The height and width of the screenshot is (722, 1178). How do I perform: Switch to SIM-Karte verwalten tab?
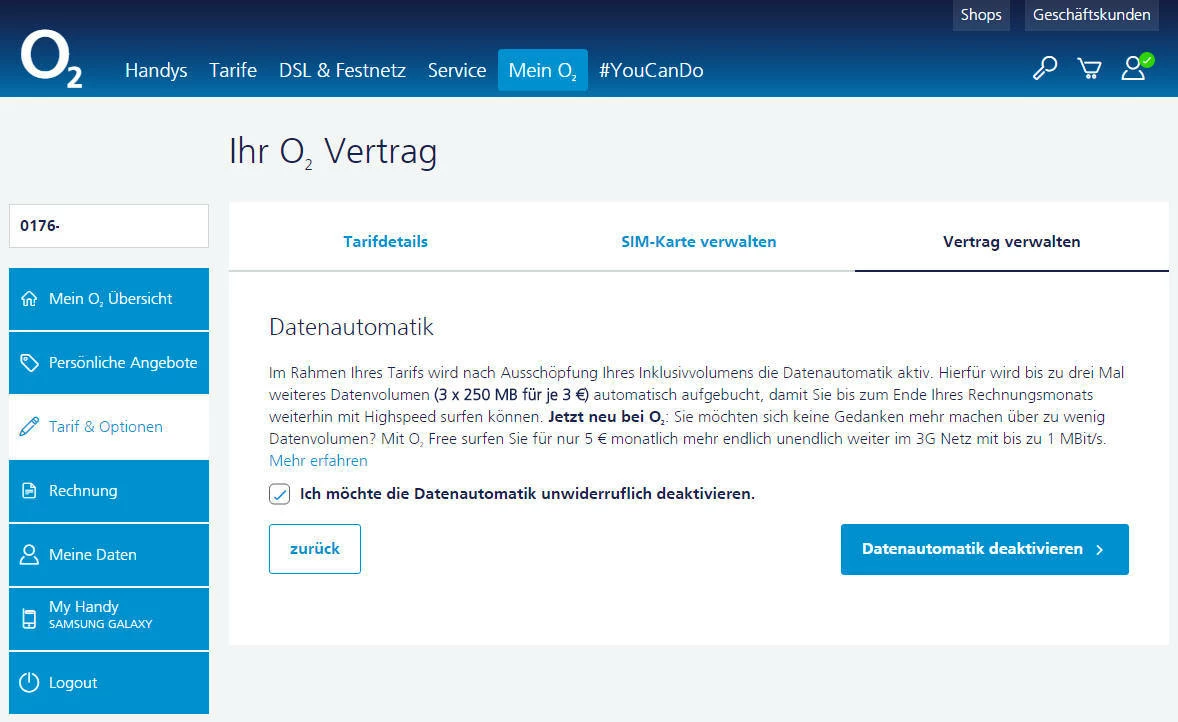(699, 241)
